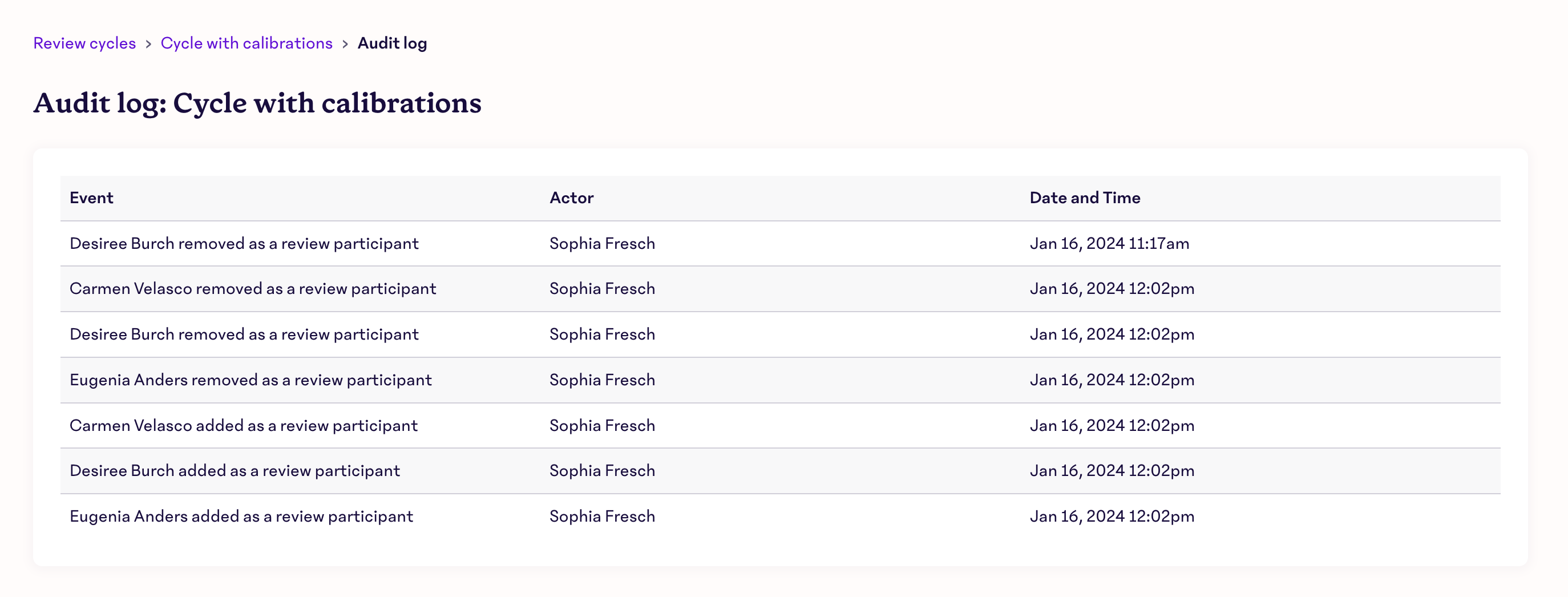Open the Cycle with calibrations breadcrumb link
The width and height of the screenshot is (1568, 597).
[246, 43]
